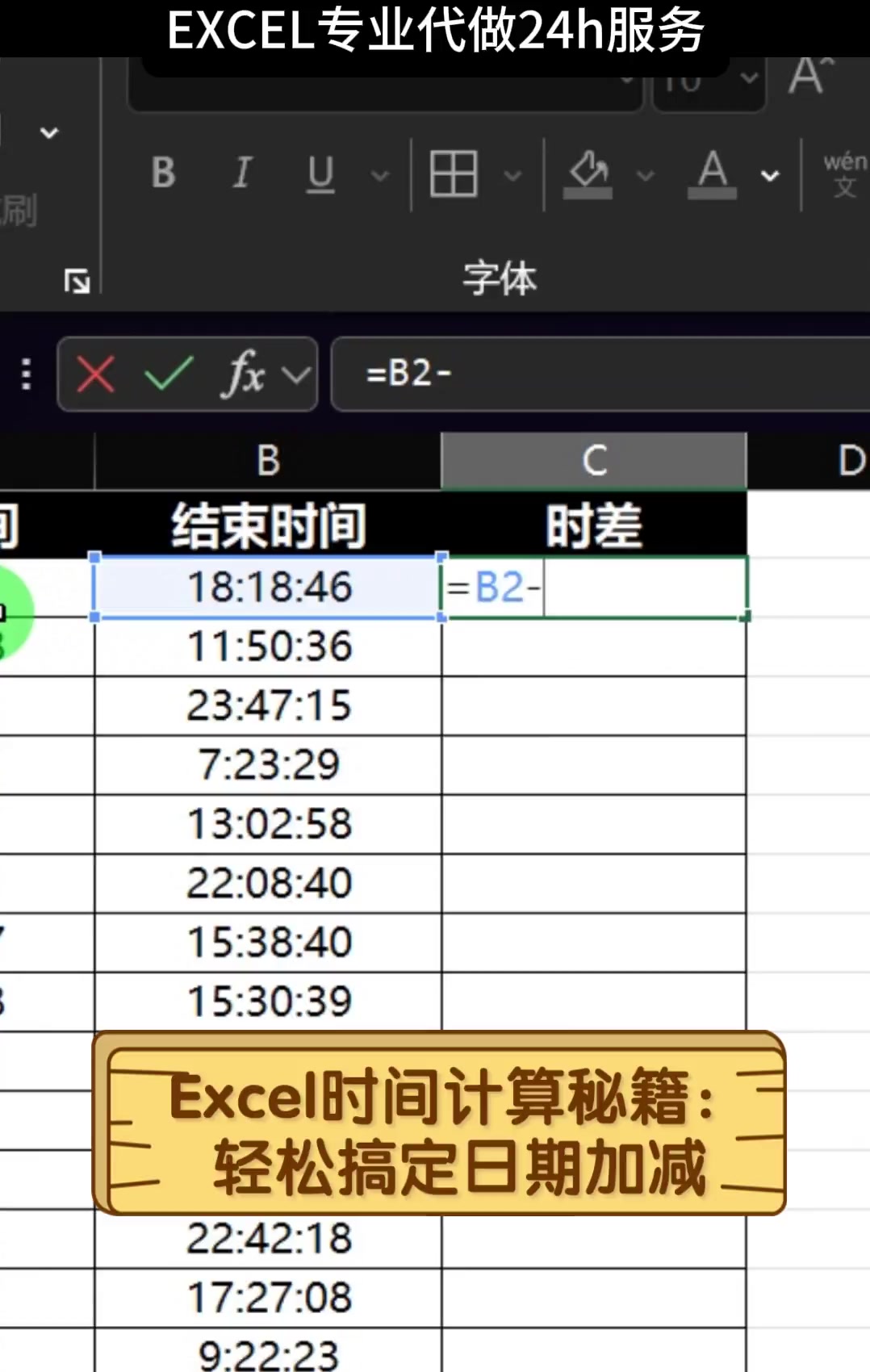Viewport: 870px width, 1372px height.
Task: Click cell containing 13:02:58
Action: click(x=268, y=824)
